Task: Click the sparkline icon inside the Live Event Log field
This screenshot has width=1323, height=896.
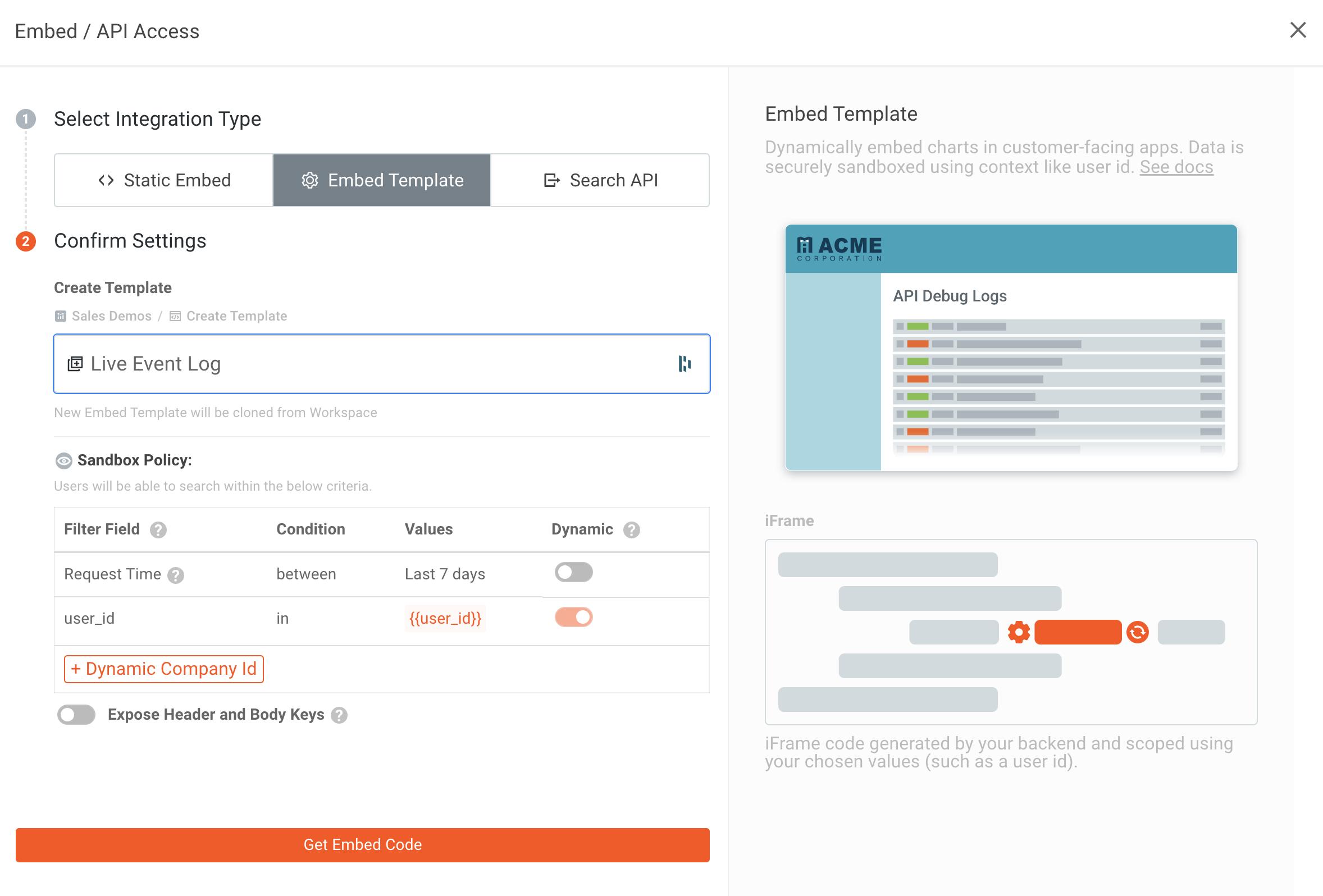Action: tap(686, 363)
